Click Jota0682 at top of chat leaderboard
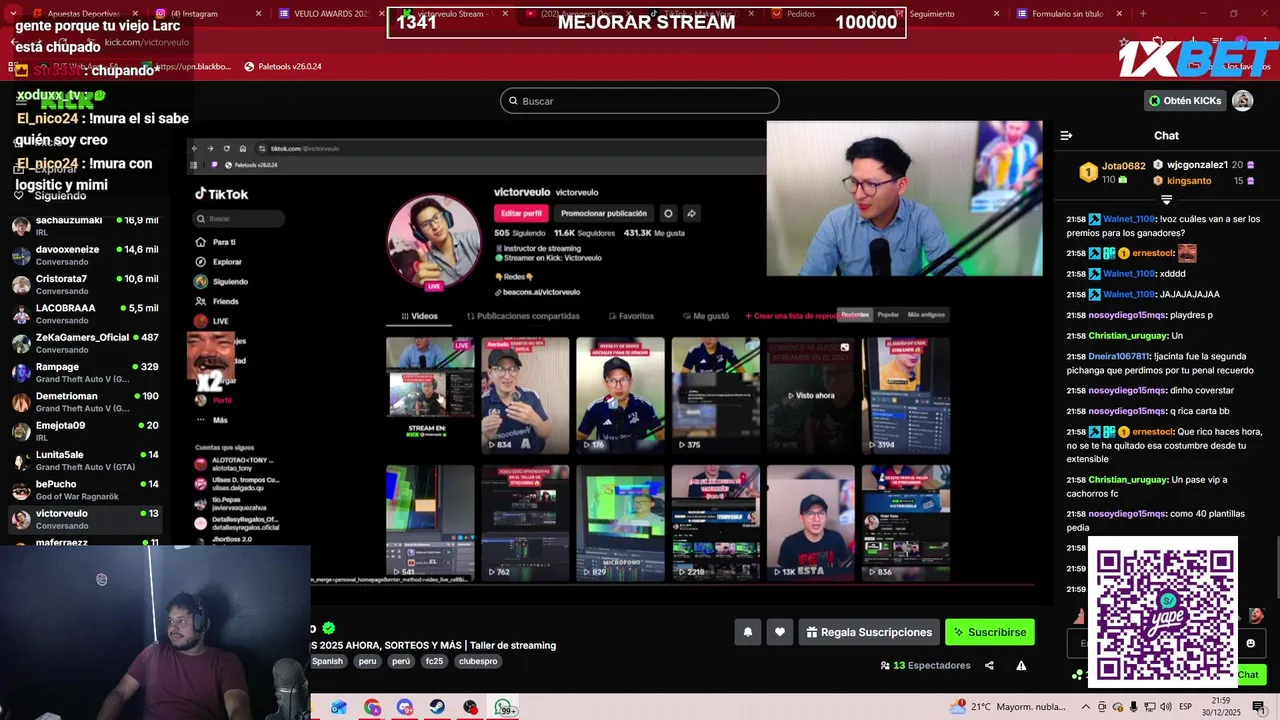 1123,166
